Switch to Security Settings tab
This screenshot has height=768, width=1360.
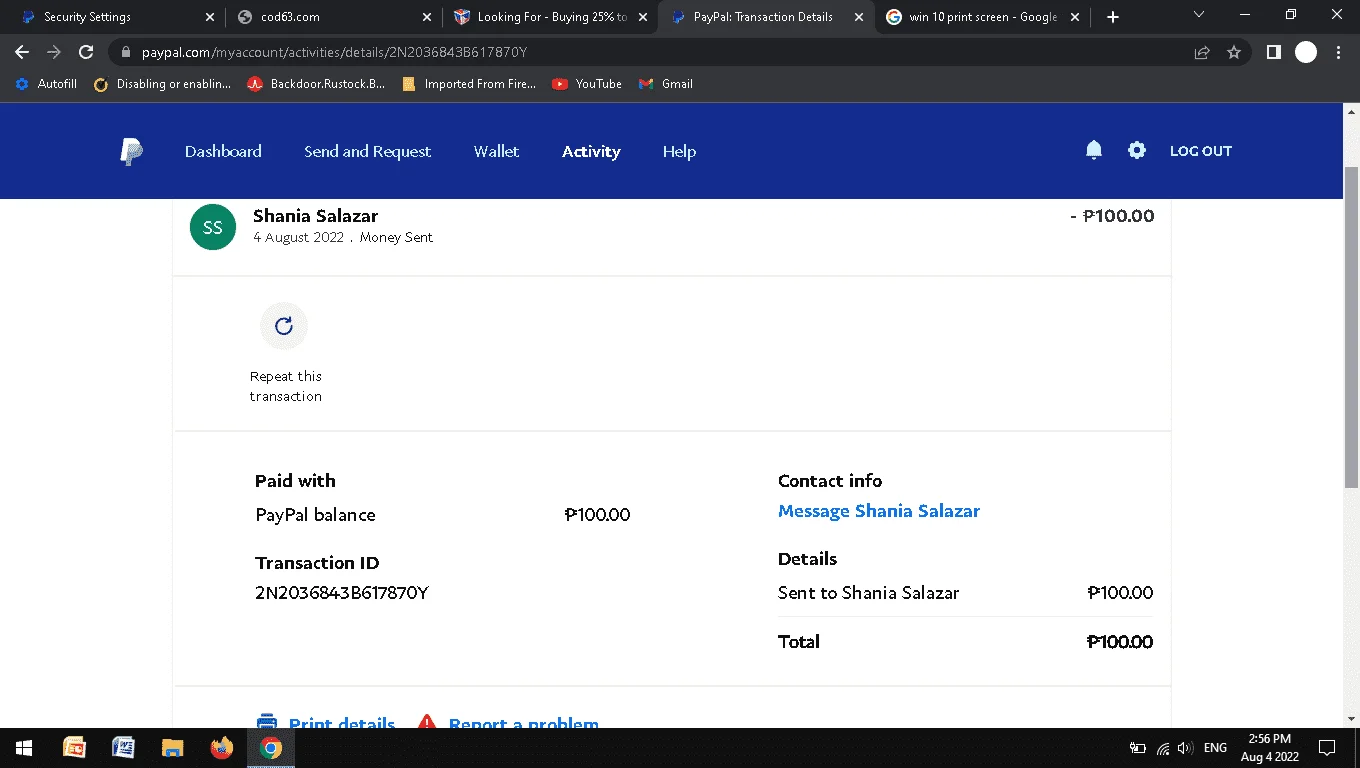[110, 17]
